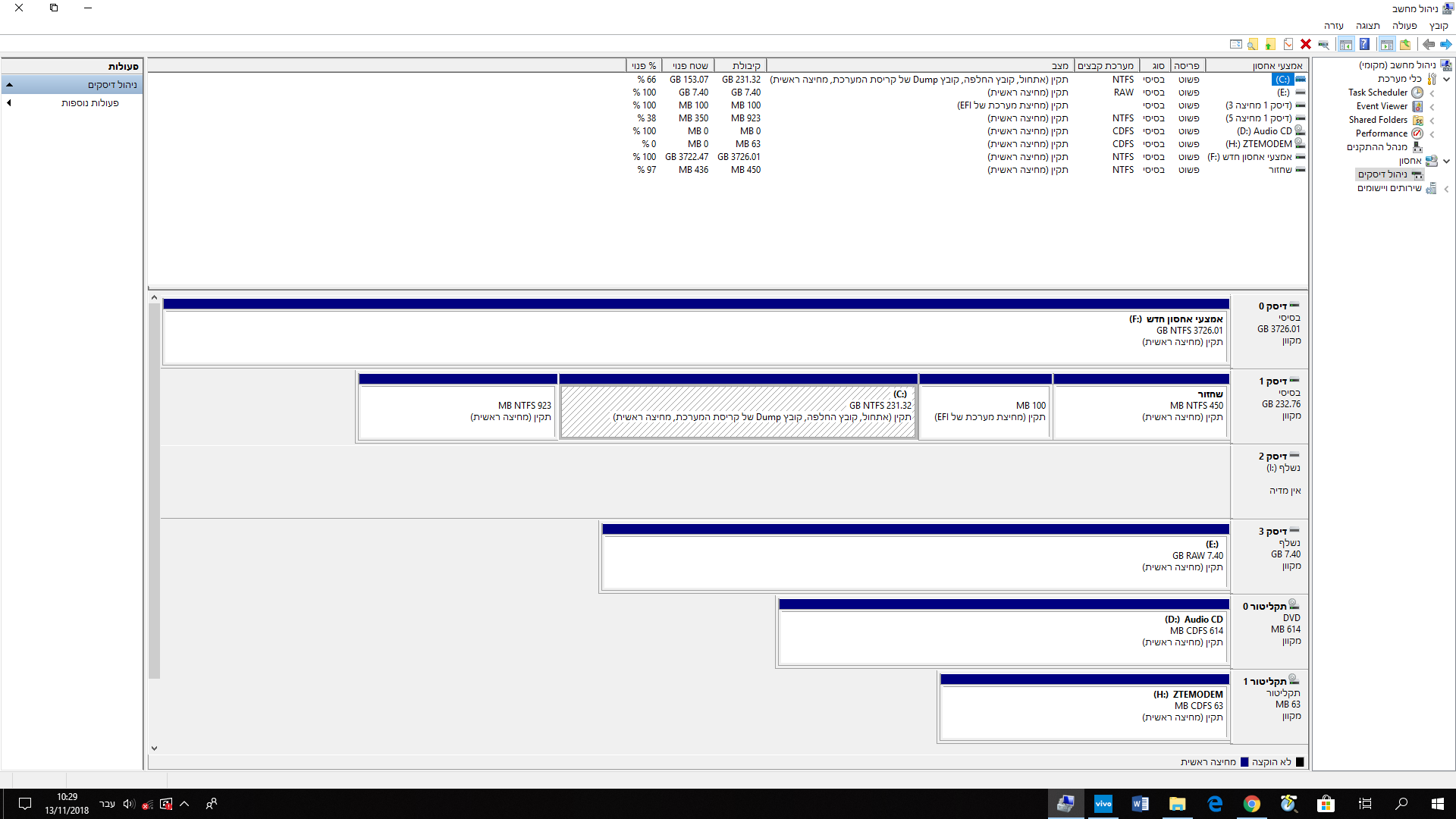The image size is (1456, 819).
Task: Click the folder with magnifier toolbar icon
Action: pos(1253,44)
